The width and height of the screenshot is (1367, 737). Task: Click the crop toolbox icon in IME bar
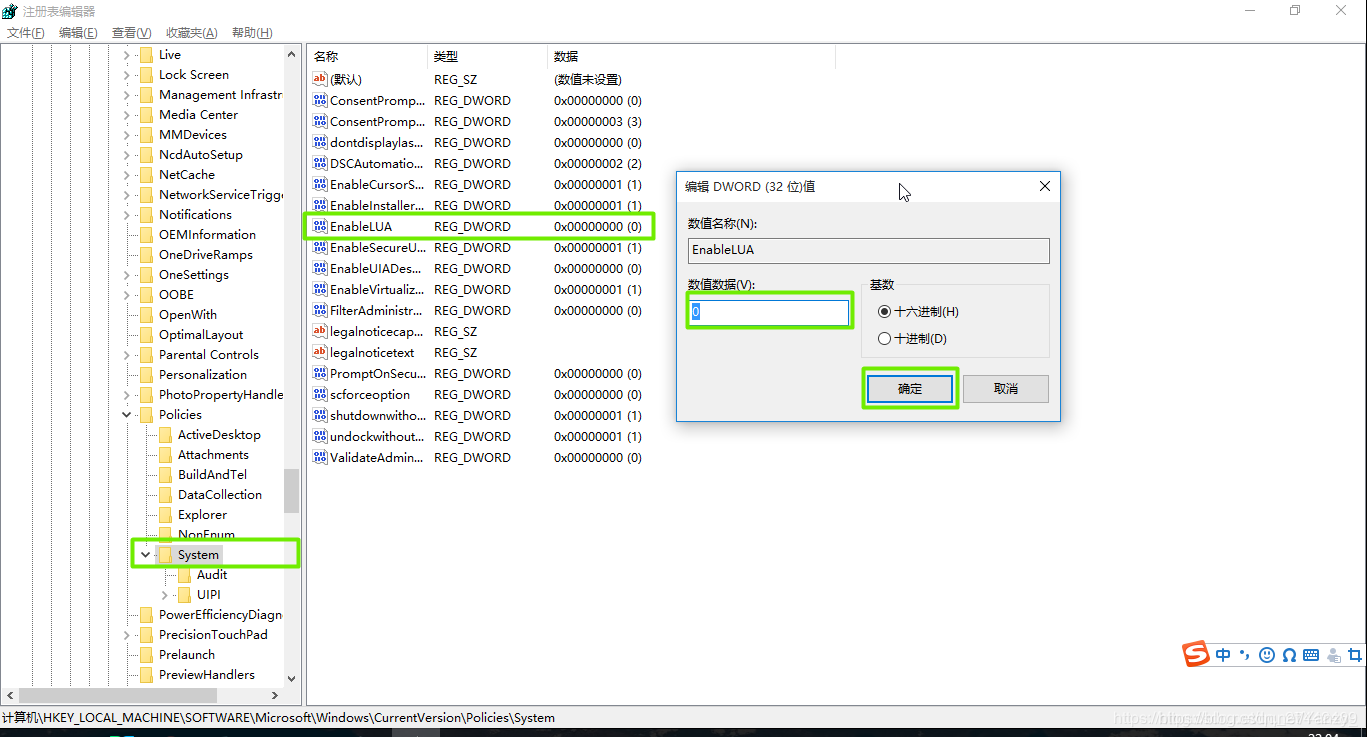[x=1355, y=655]
